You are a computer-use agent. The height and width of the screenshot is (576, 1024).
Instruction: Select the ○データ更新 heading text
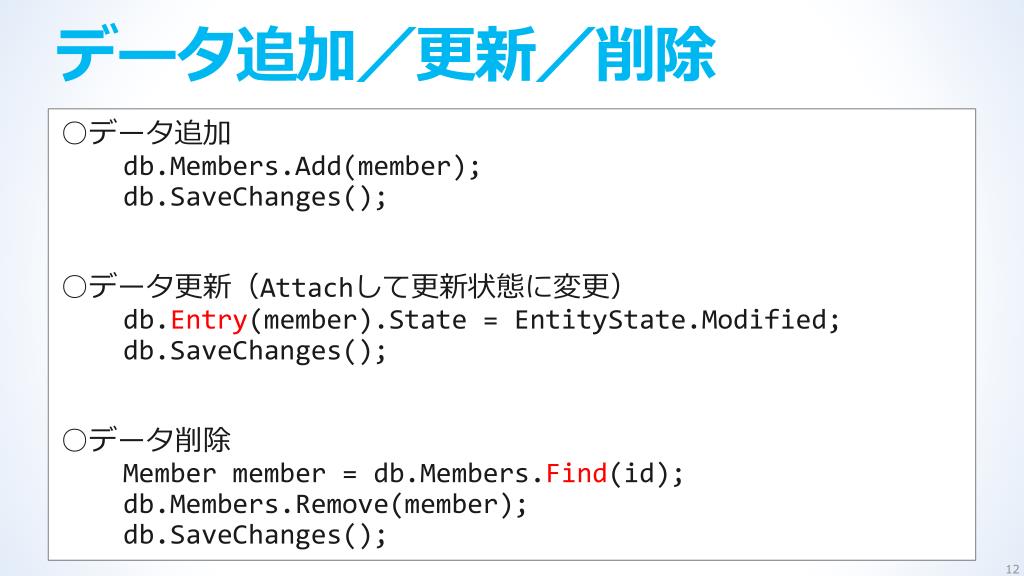(146, 287)
